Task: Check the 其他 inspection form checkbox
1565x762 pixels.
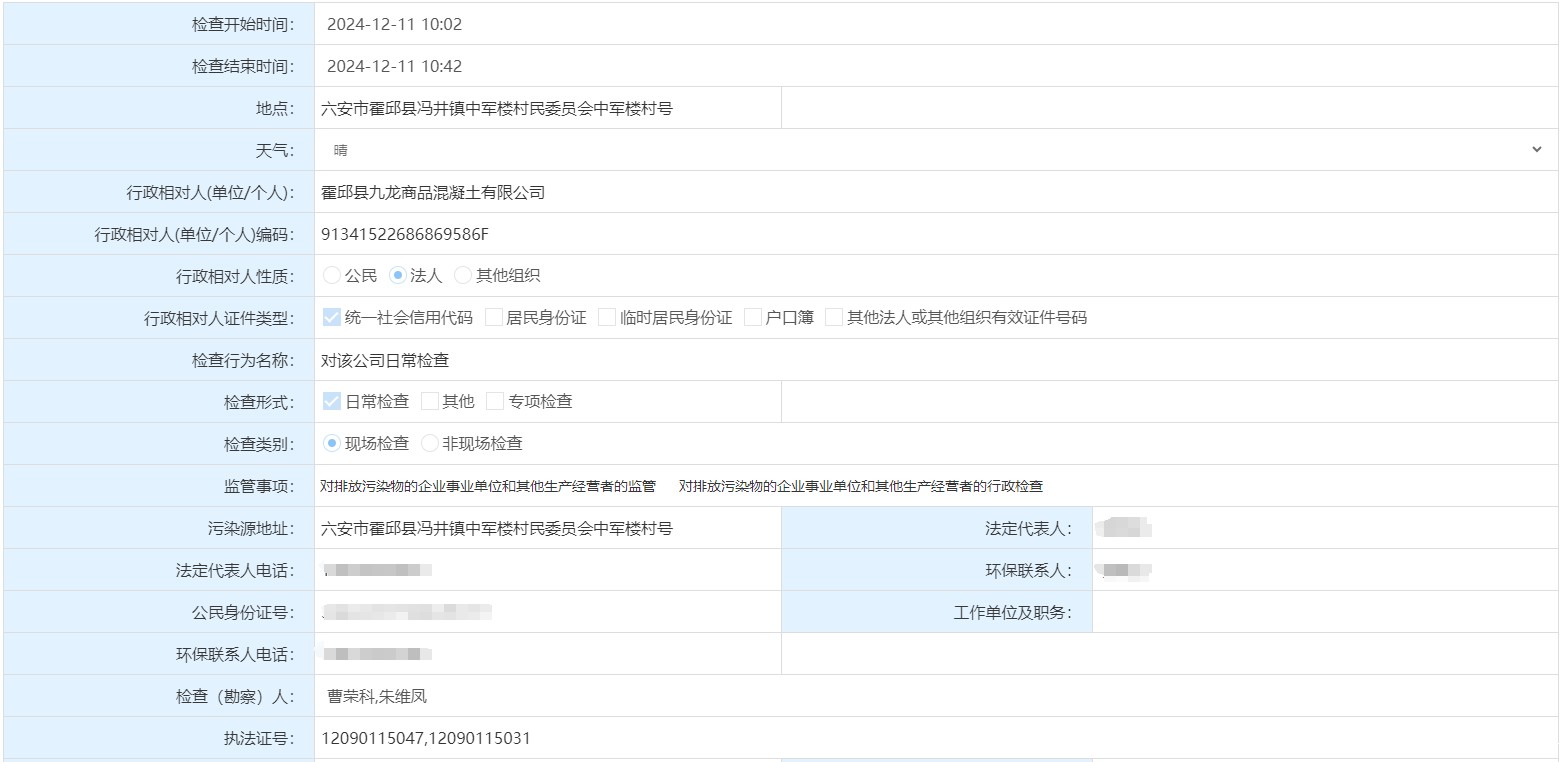Action: (x=430, y=402)
